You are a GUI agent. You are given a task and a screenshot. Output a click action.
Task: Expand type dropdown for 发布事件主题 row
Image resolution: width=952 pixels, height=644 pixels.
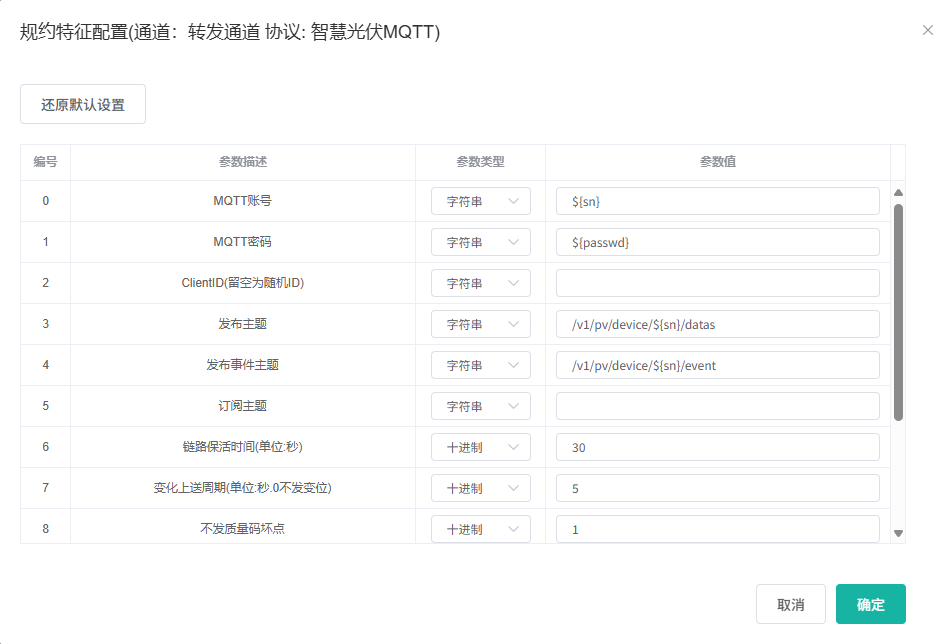[x=480, y=365]
